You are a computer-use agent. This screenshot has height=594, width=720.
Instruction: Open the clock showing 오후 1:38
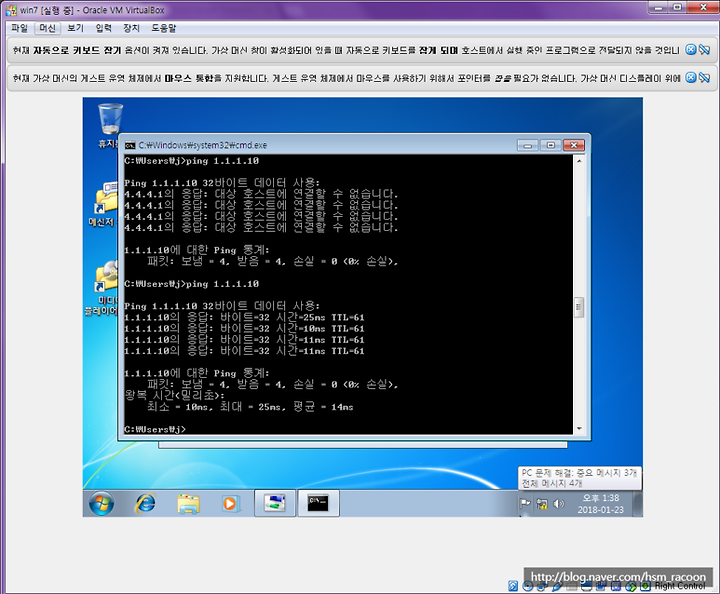(601, 504)
